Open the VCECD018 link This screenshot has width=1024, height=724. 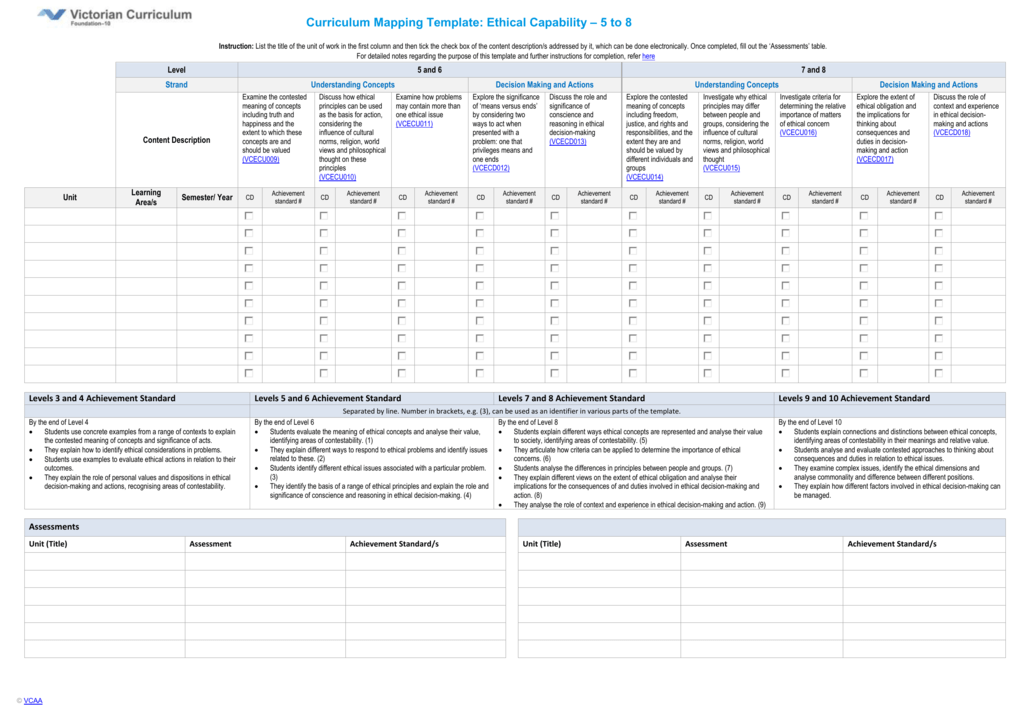(x=952, y=133)
